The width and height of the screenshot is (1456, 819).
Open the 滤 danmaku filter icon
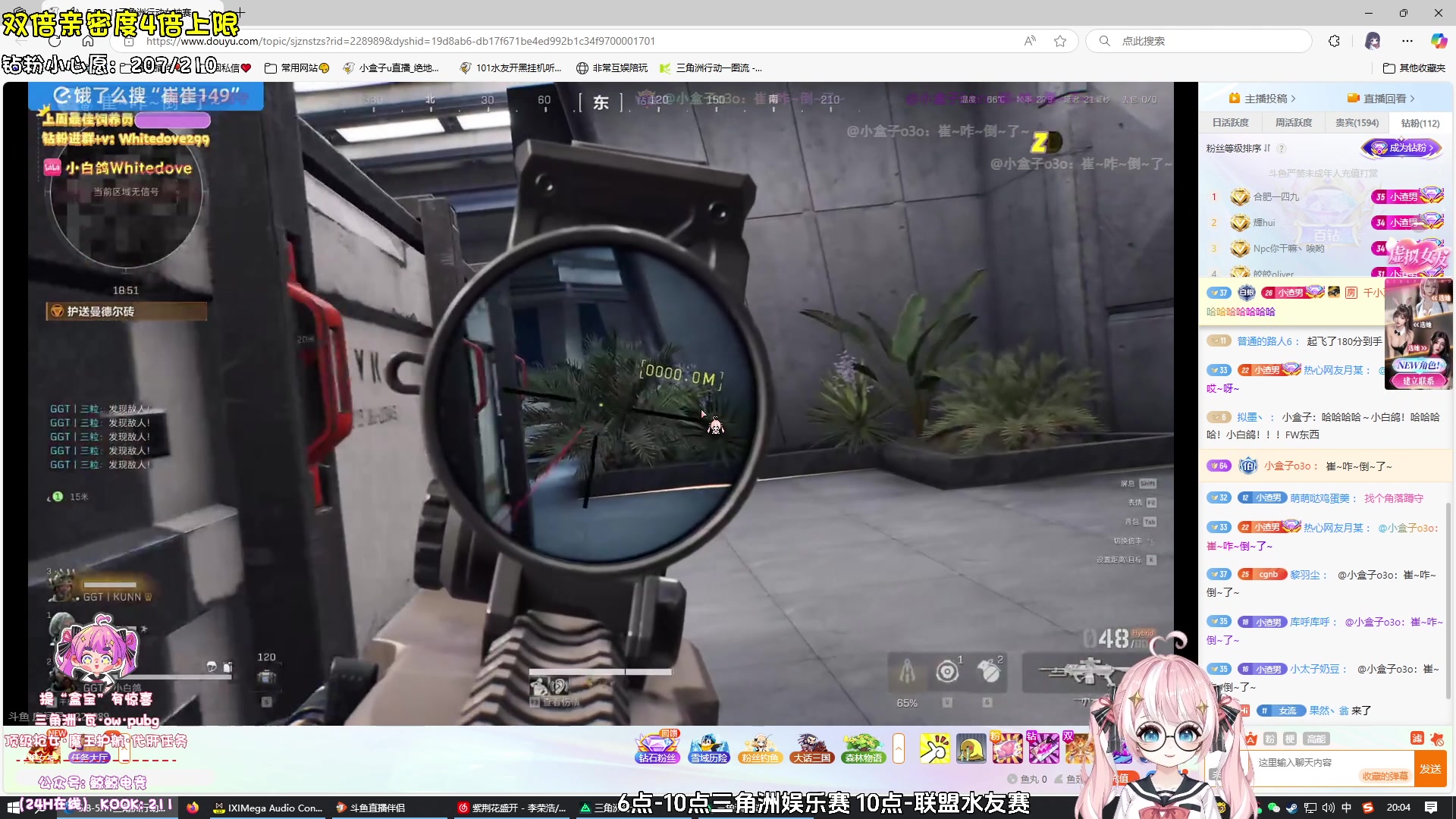(1417, 739)
